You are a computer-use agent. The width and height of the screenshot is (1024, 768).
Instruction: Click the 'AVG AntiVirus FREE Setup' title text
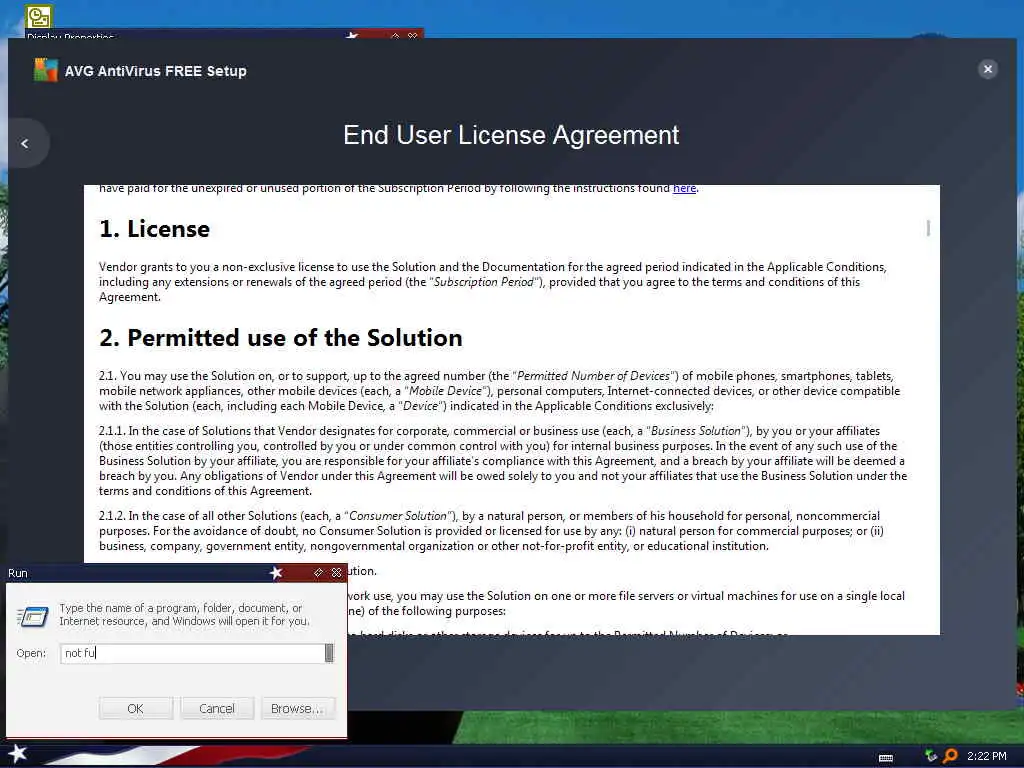point(155,71)
